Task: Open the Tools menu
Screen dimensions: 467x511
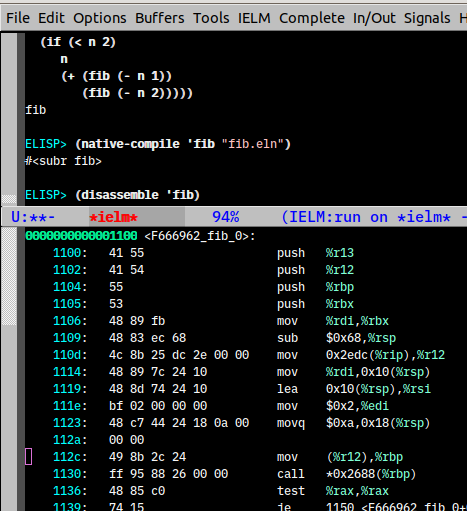Action: [x=211, y=18]
